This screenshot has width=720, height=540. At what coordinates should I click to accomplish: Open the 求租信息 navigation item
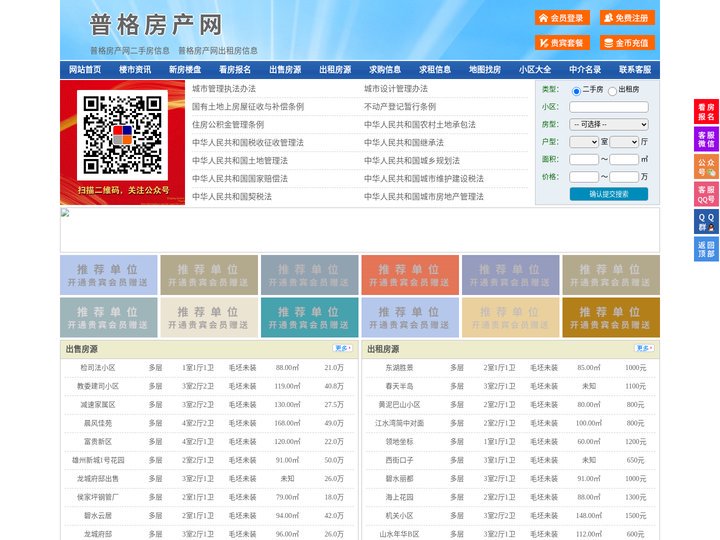pos(435,70)
